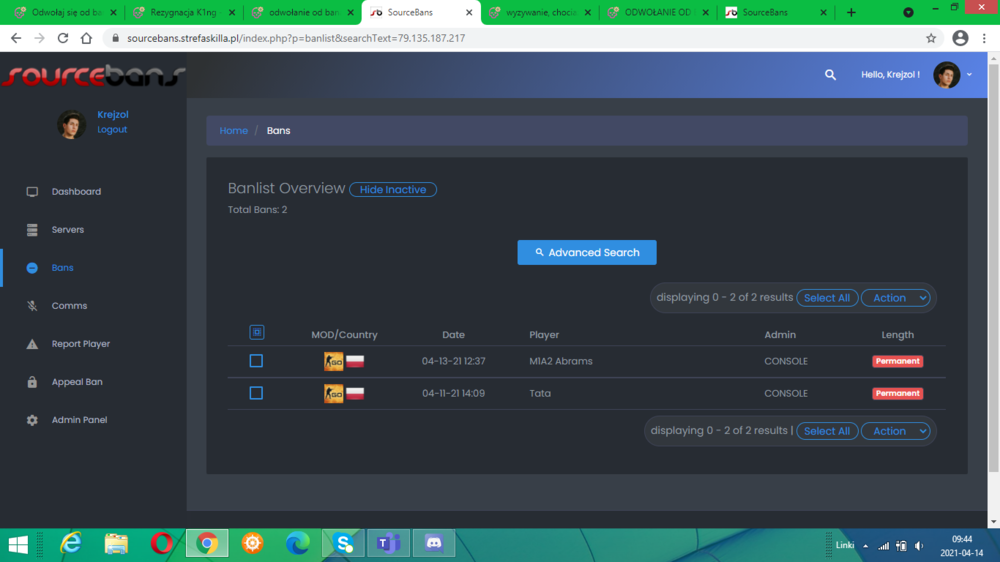Screen dimensions: 1000x562
Task: Click the Dashboard monitor icon
Action: (x=32, y=191)
